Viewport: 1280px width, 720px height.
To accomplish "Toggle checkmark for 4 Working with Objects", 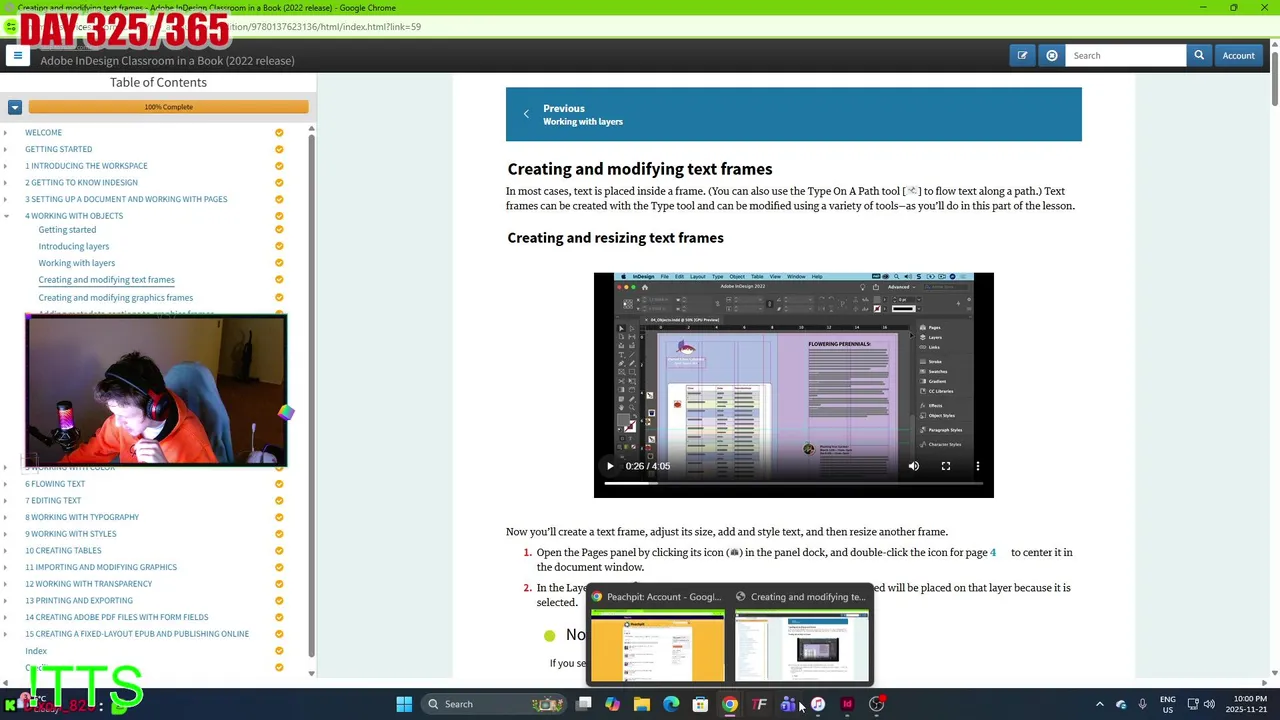I will coord(279,216).
